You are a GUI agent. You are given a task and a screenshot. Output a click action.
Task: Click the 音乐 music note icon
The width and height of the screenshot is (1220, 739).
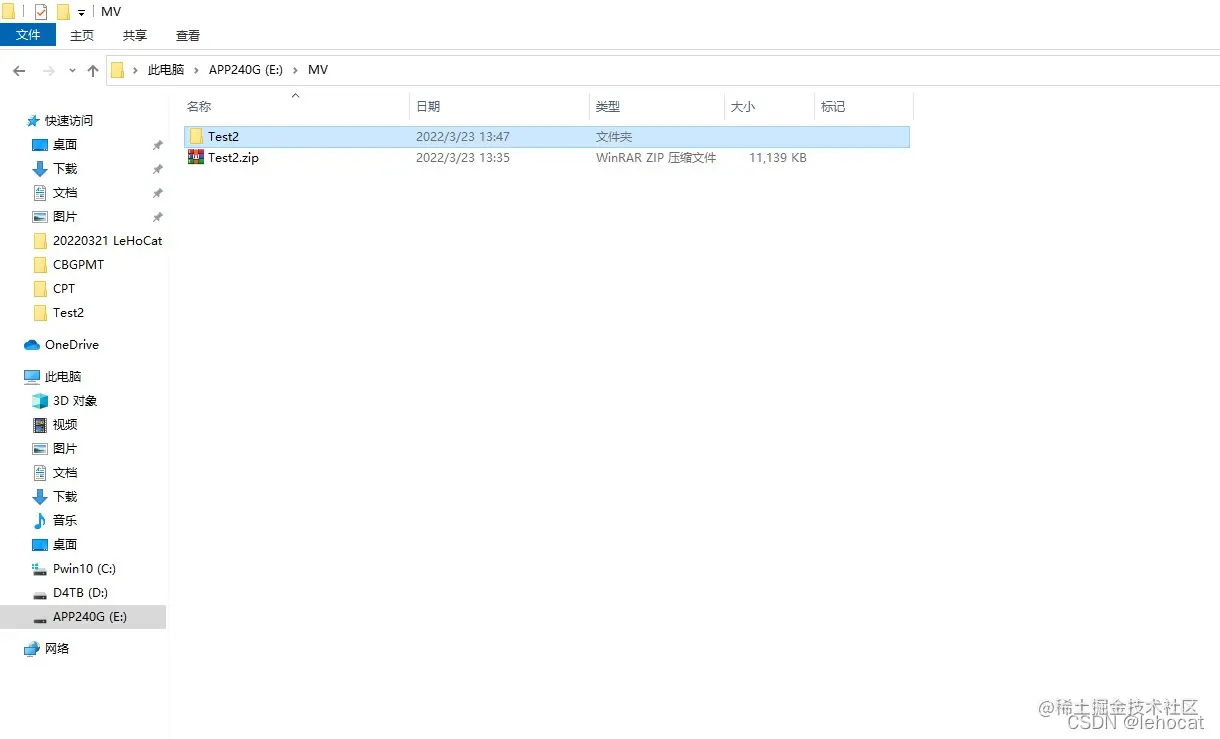click(40, 520)
